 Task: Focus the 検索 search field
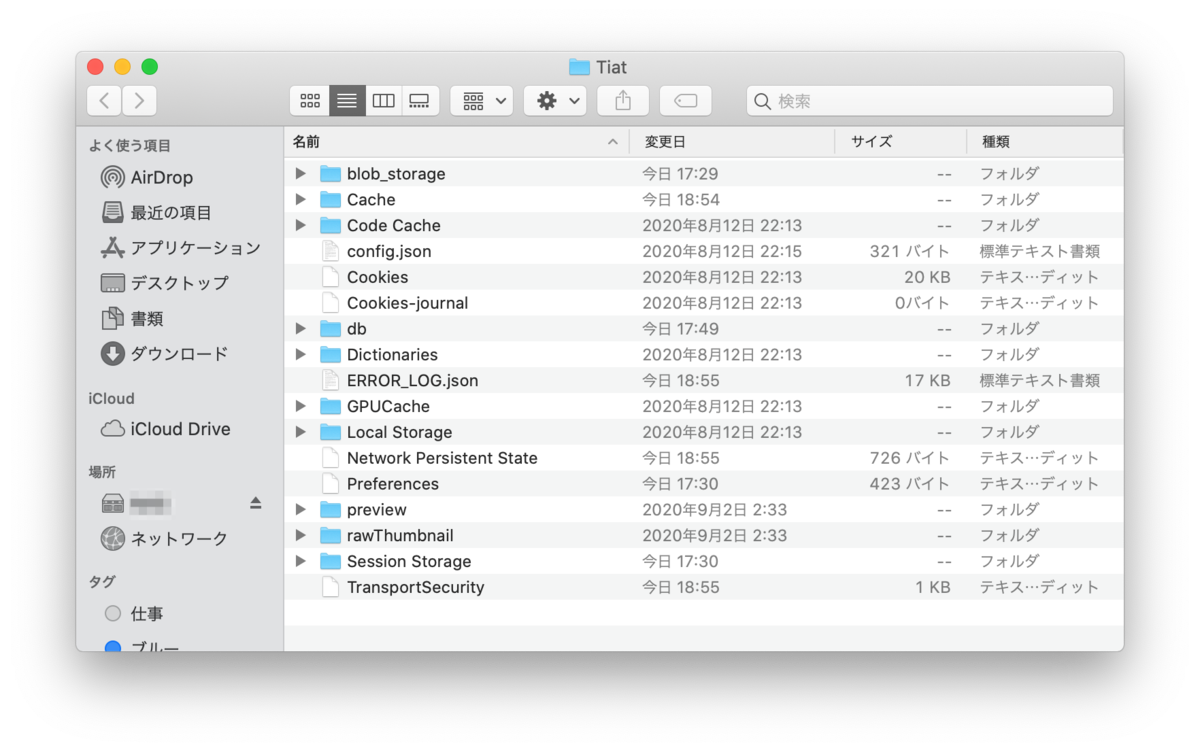pyautogui.click(x=929, y=100)
